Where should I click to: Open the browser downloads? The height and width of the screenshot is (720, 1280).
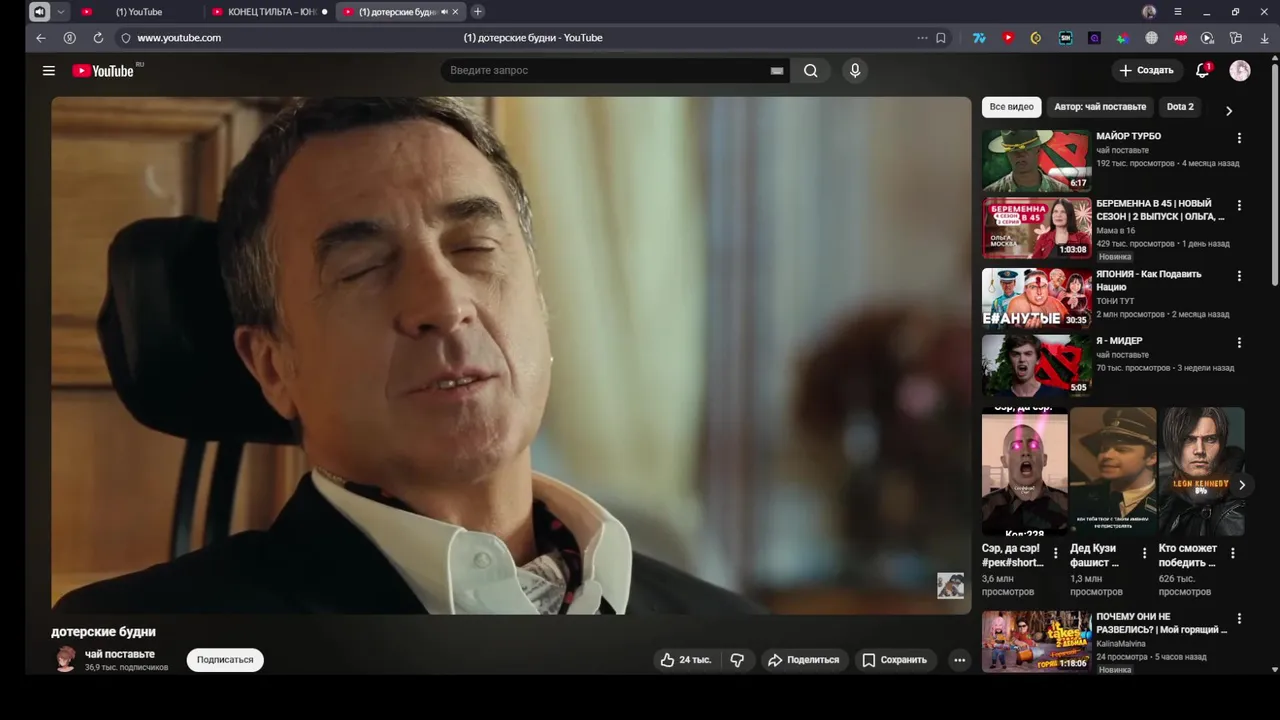tap(1264, 38)
